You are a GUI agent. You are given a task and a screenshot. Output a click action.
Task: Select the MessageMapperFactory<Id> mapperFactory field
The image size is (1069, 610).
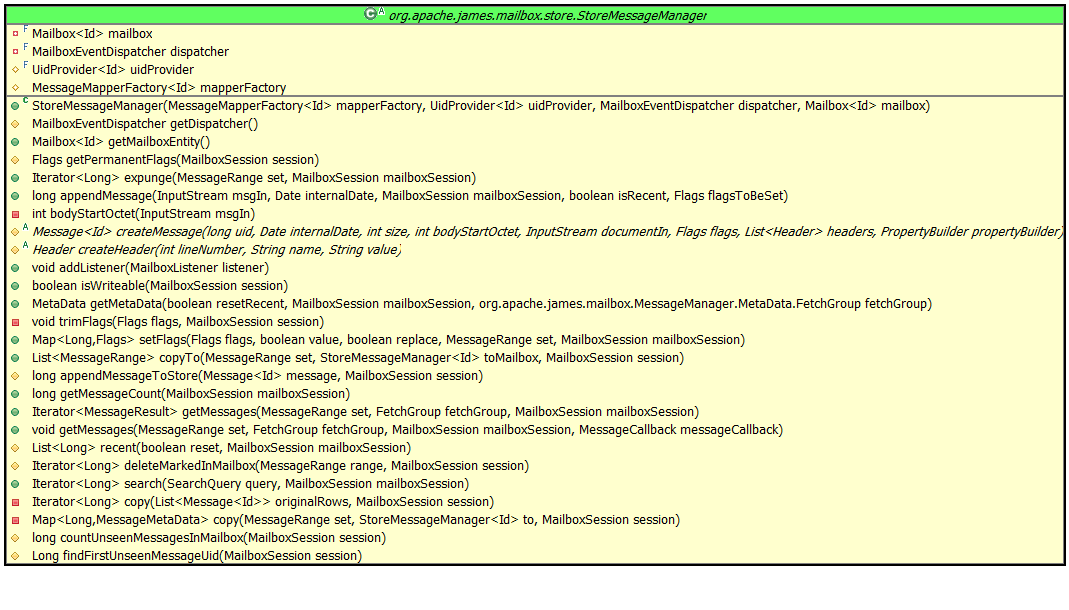click(158, 88)
